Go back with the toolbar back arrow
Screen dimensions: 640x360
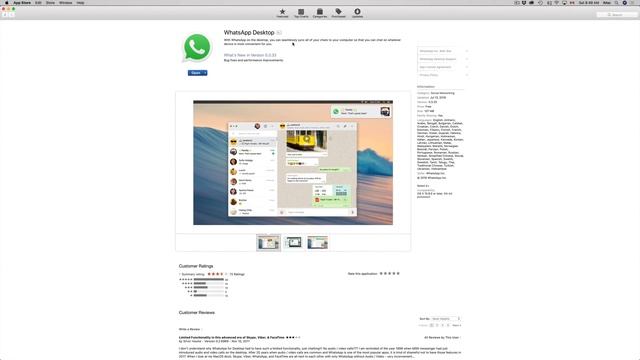pyautogui.click(x=5, y=15)
